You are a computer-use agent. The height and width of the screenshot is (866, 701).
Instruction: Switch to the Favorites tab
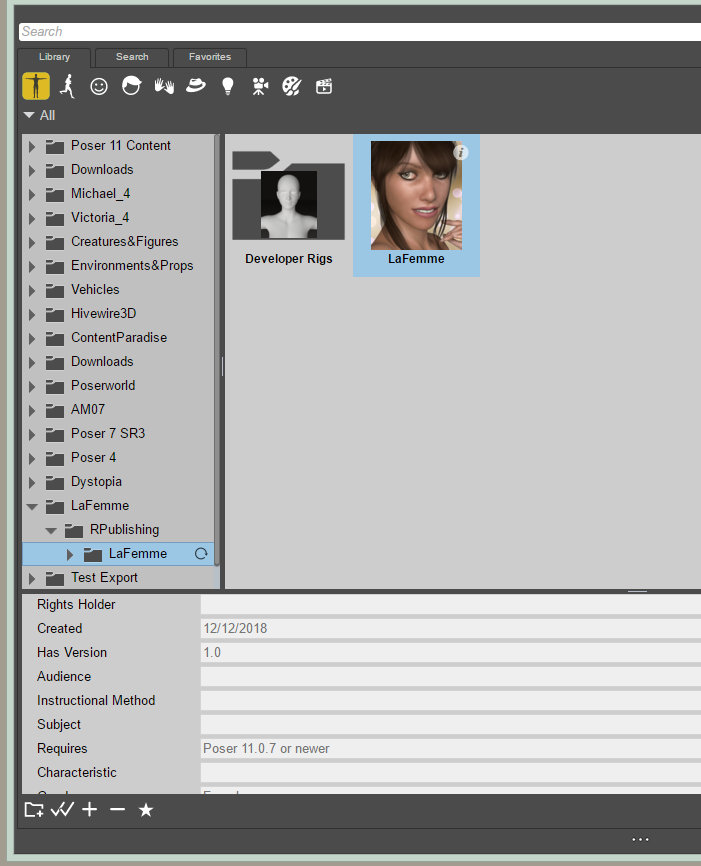[x=210, y=57]
